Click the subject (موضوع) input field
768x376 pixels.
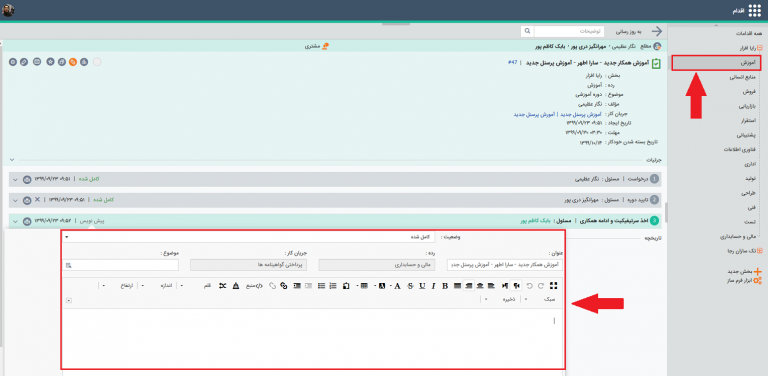pos(120,265)
